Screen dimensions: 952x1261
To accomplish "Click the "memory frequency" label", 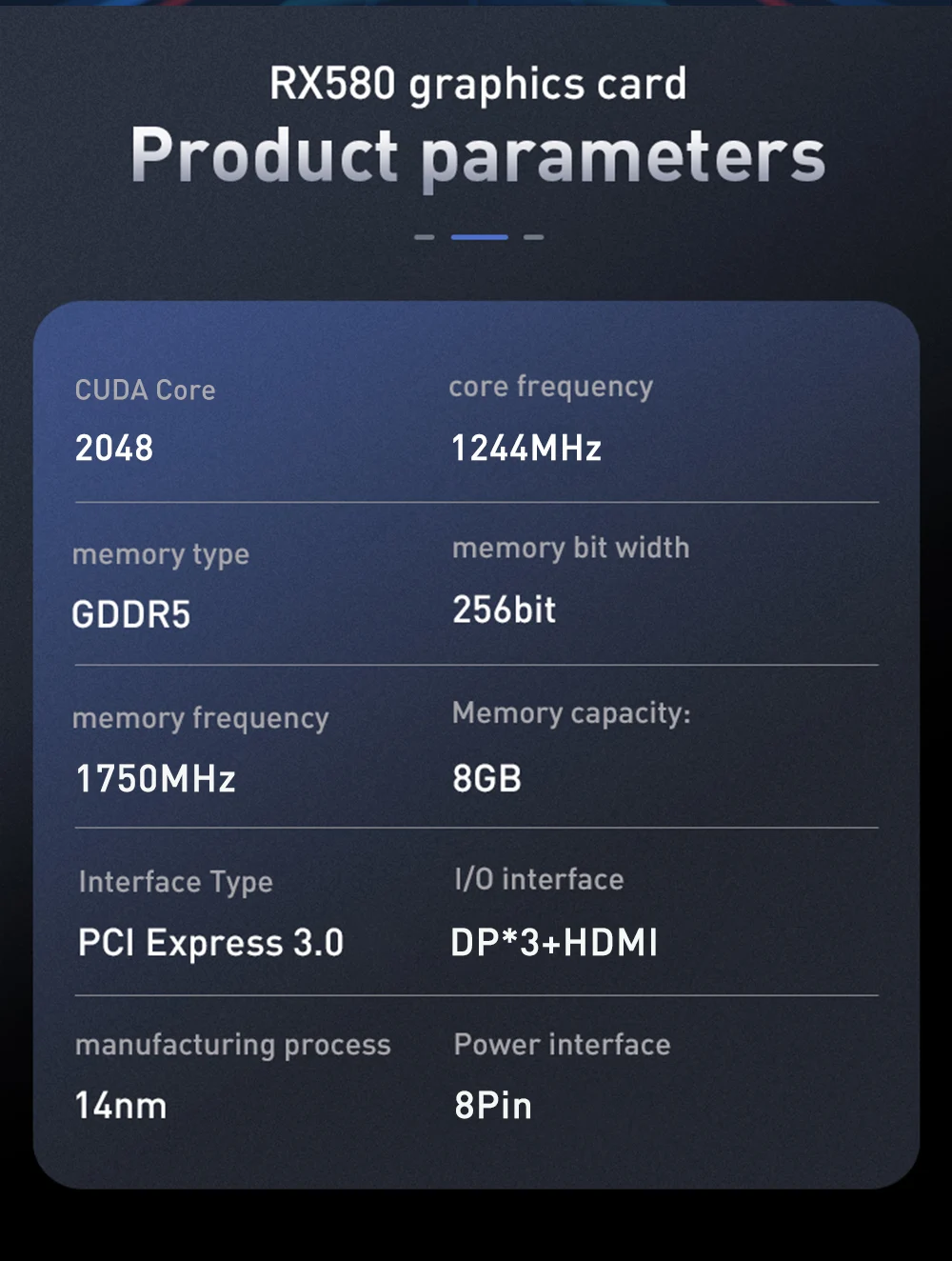I will pyautogui.click(x=201, y=718).
